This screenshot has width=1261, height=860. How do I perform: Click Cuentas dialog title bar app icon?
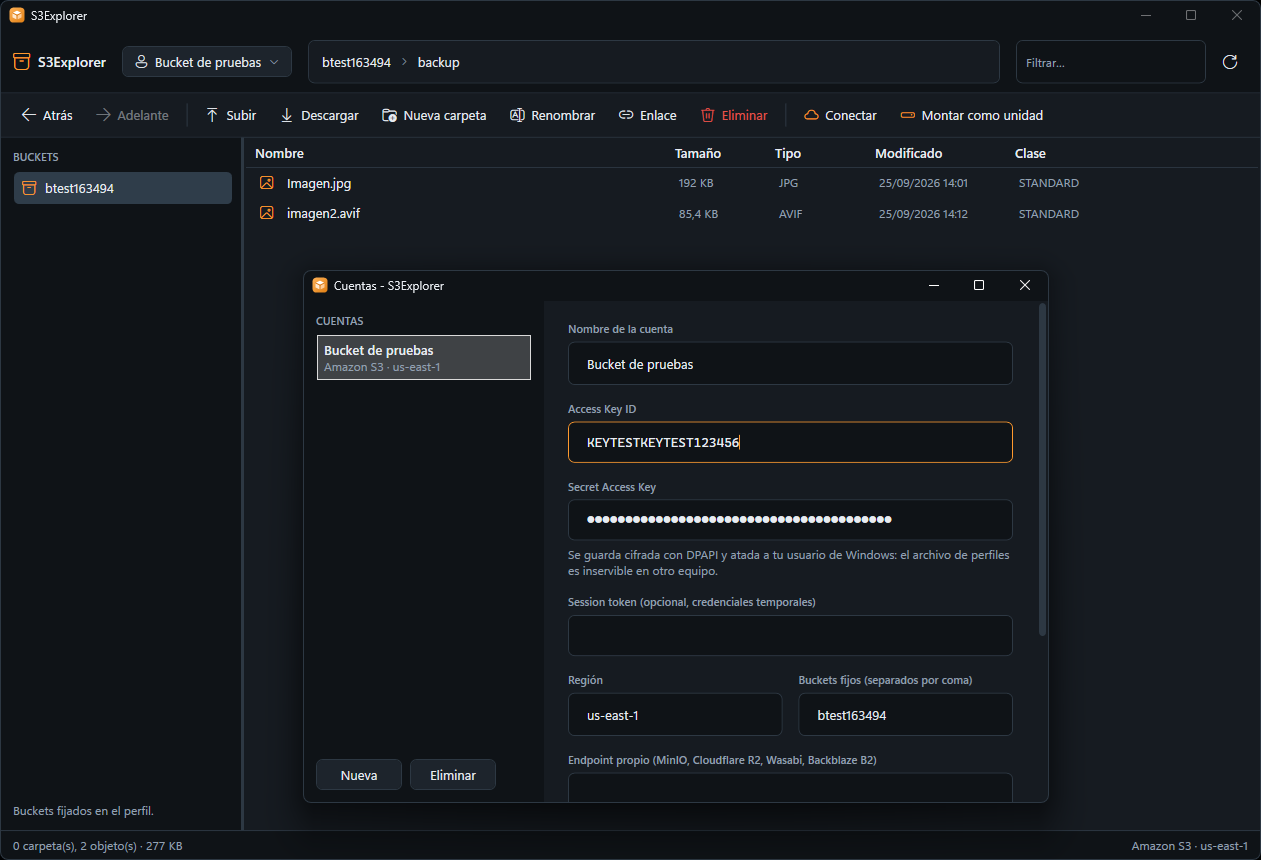pyautogui.click(x=320, y=285)
